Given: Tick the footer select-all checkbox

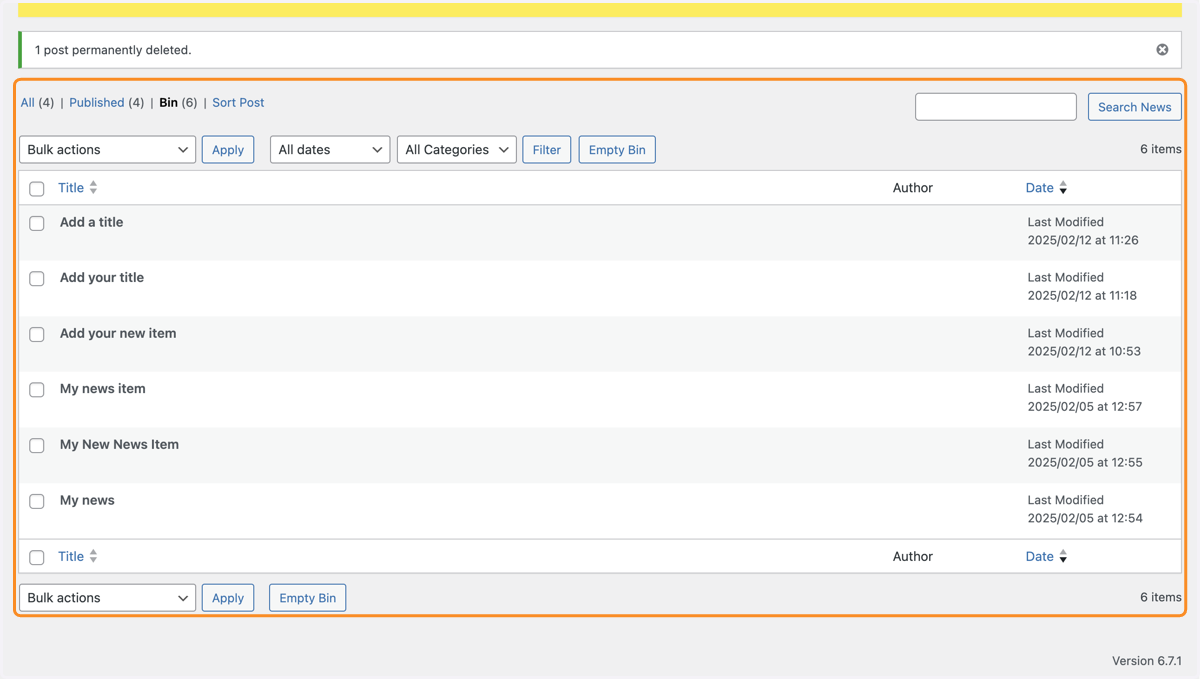Looking at the screenshot, I should [37, 557].
